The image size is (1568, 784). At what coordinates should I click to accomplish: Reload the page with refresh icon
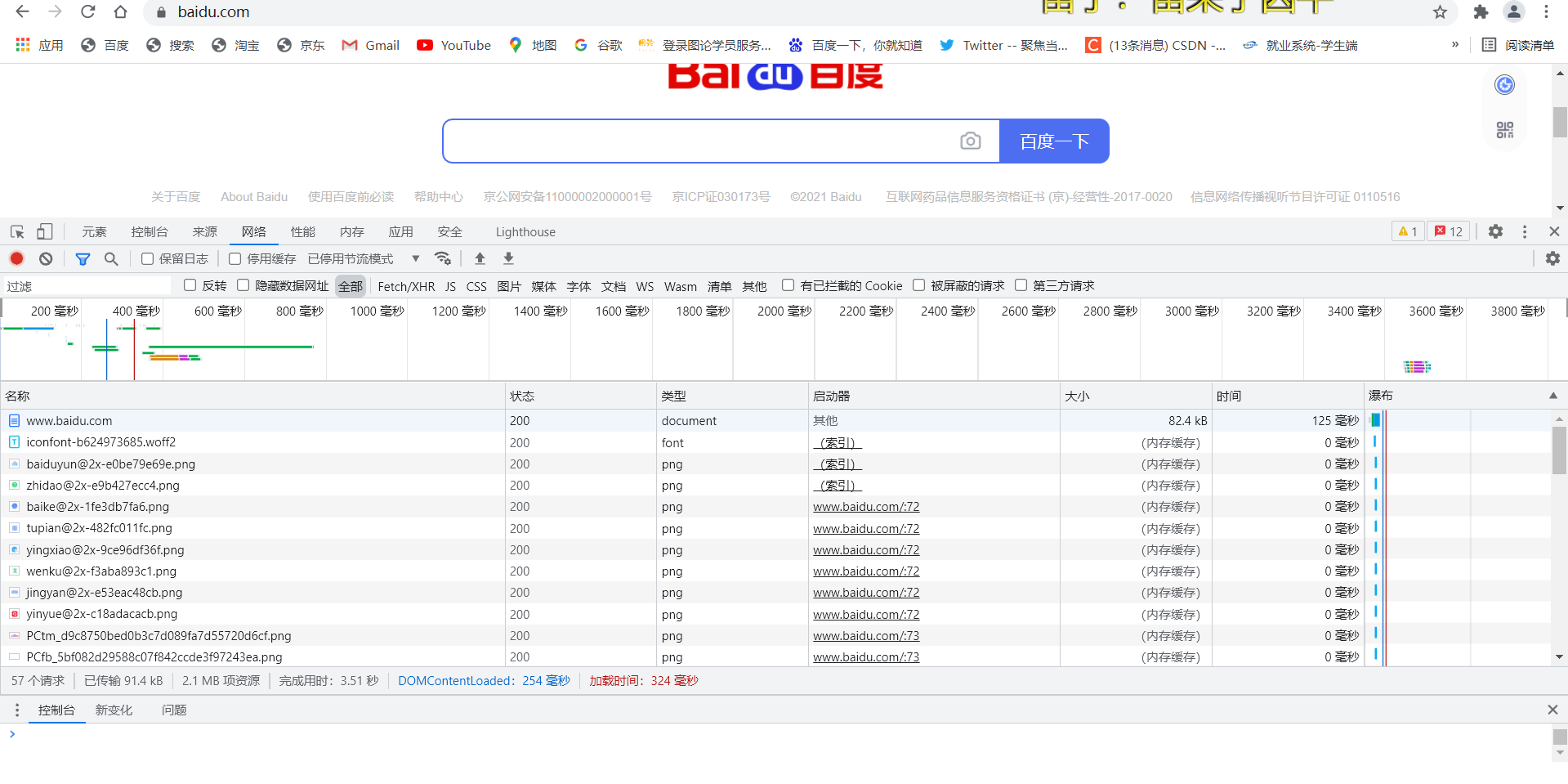coord(88,12)
